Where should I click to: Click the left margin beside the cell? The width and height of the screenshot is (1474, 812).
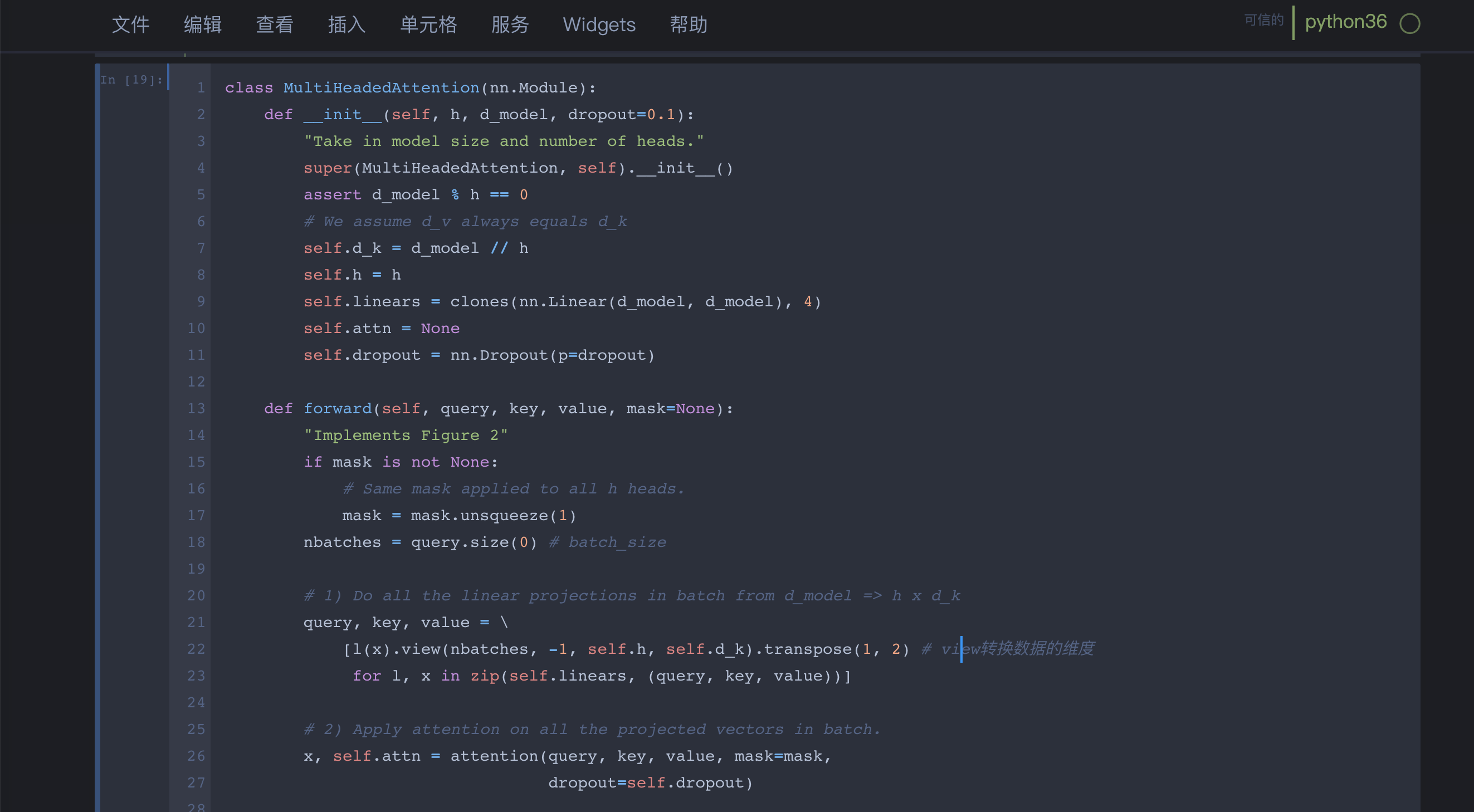click(x=100, y=400)
